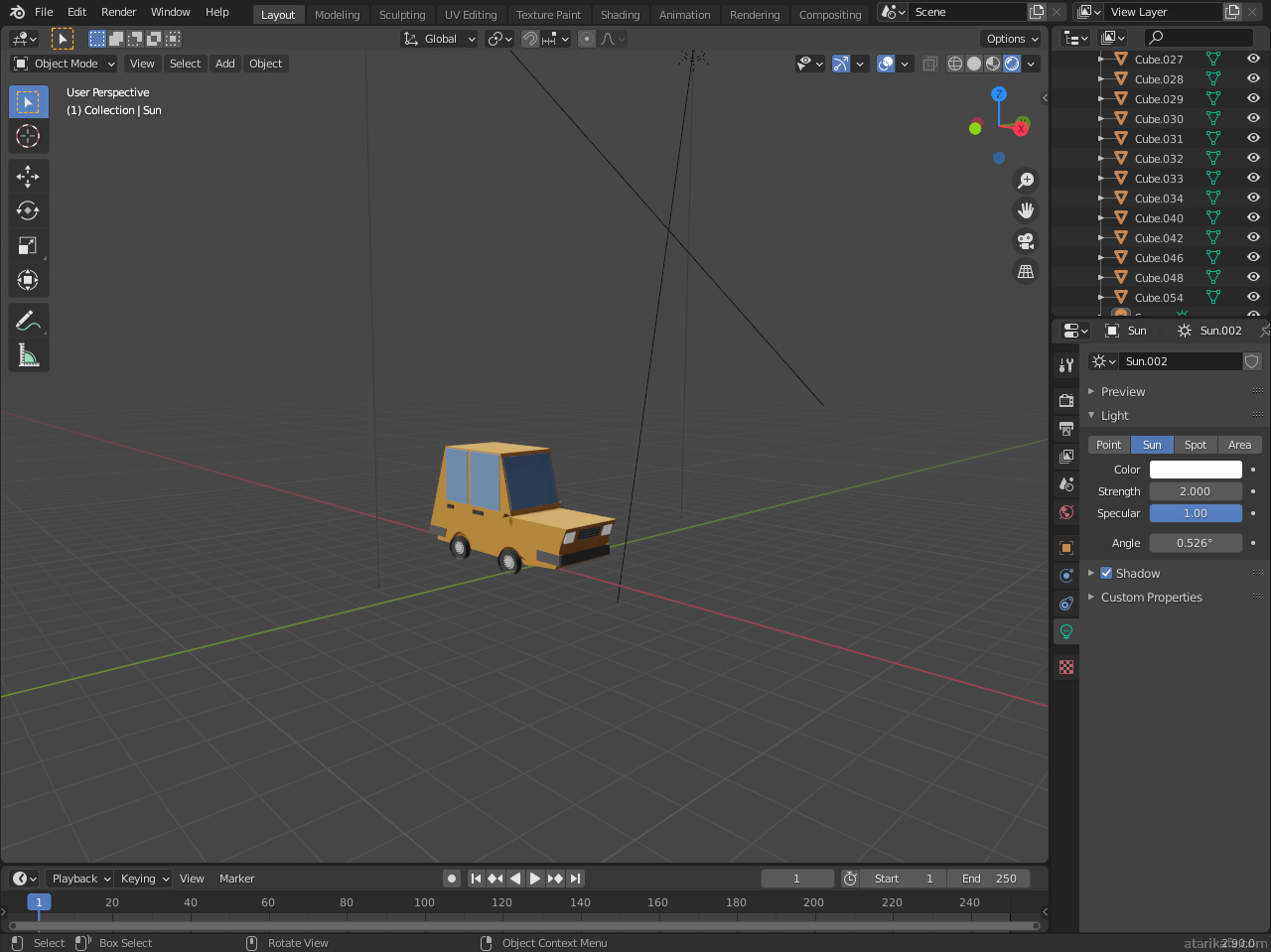Viewport: 1271px width, 952px height.
Task: Switch perspective/orthographic grid icon
Action: tap(1026, 271)
